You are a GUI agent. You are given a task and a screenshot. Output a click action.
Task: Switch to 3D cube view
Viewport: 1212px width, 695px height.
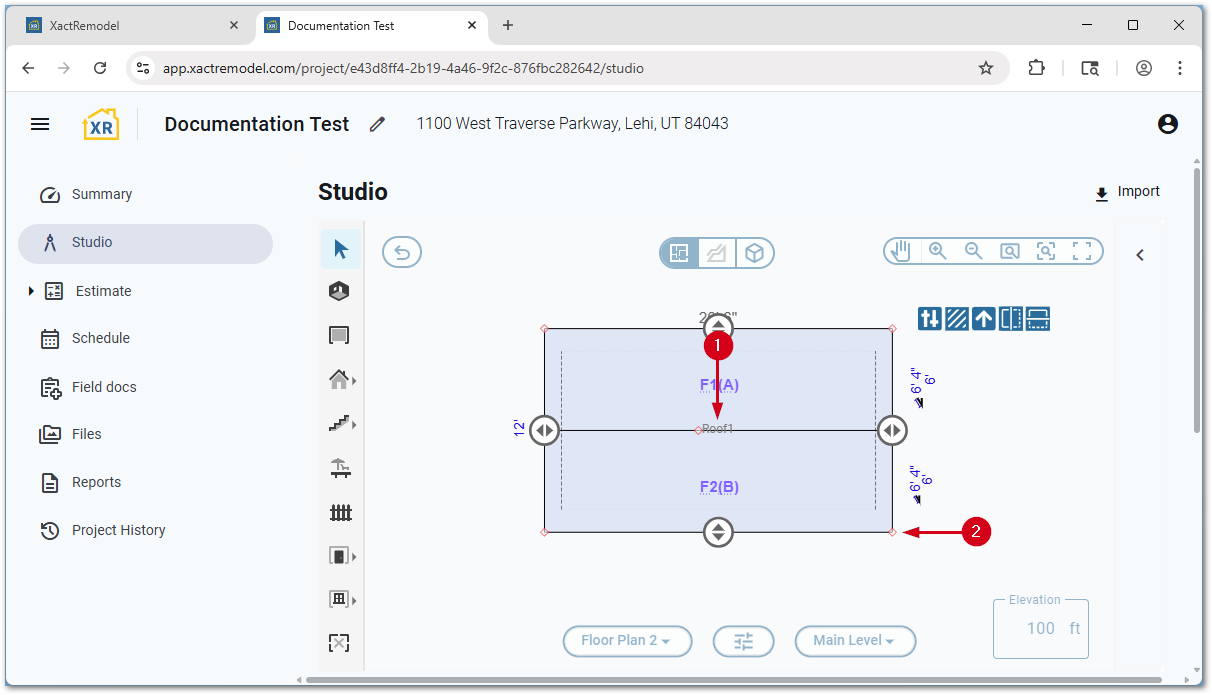[755, 253]
